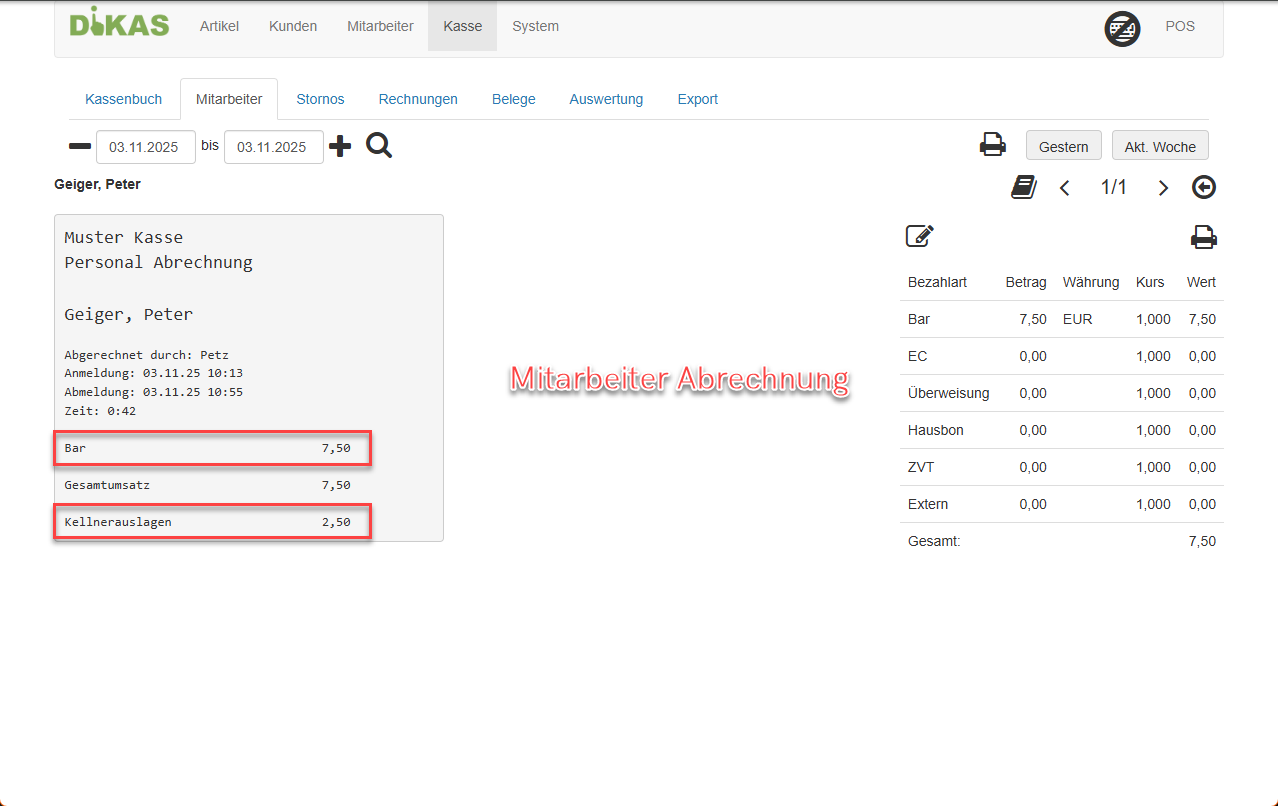Image resolution: width=1278 pixels, height=806 pixels.
Task: Click the circled back arrow icon
Action: tap(1204, 187)
